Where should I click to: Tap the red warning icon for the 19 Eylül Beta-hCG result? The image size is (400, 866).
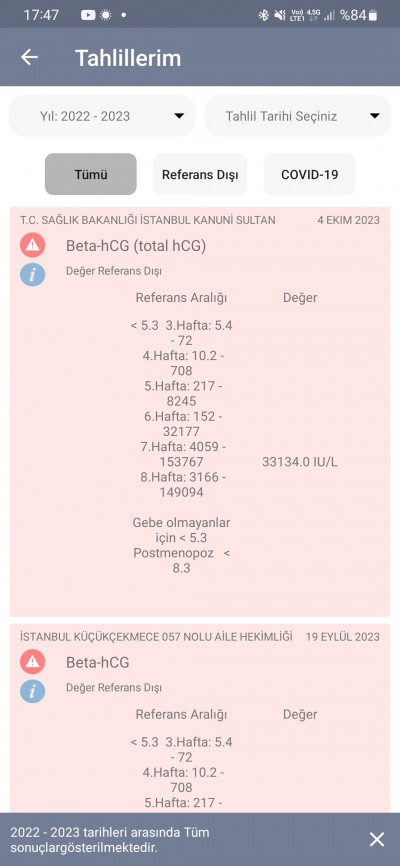(33, 662)
